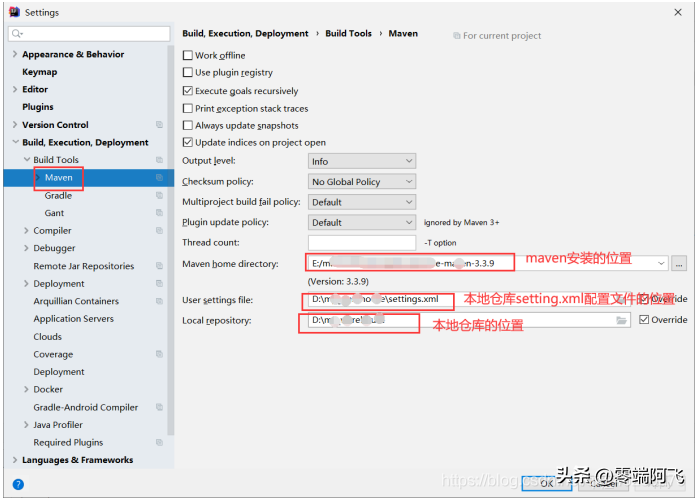Collapse the Build Tools node
This screenshot has height=499, width=699.
(x=27, y=160)
